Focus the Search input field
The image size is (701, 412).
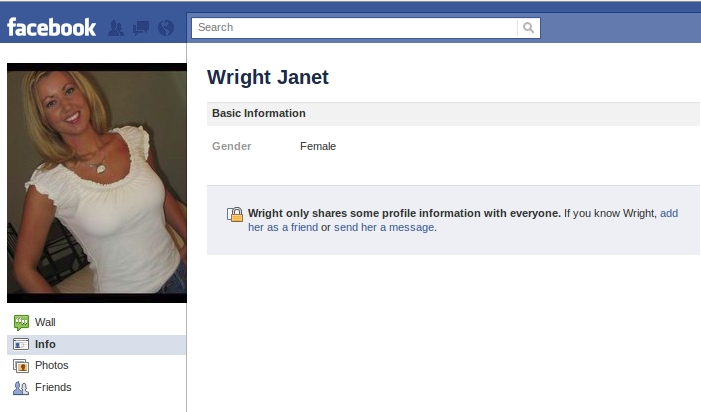click(x=354, y=28)
